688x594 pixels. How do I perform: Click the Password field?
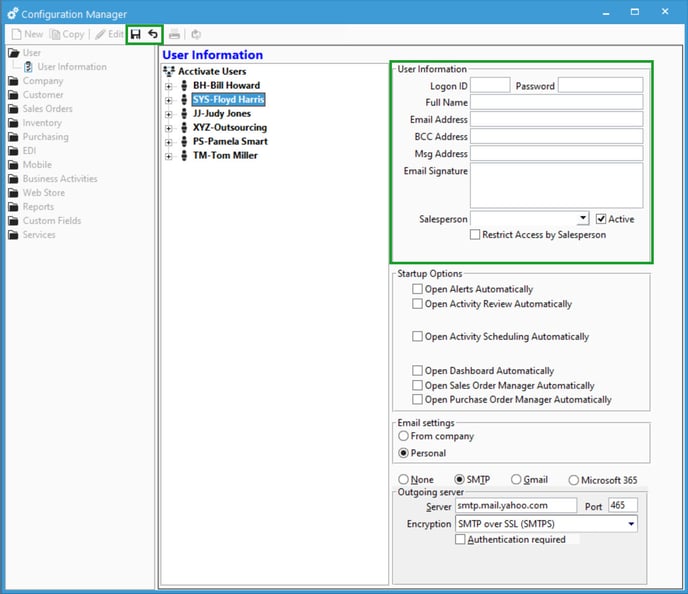point(601,85)
